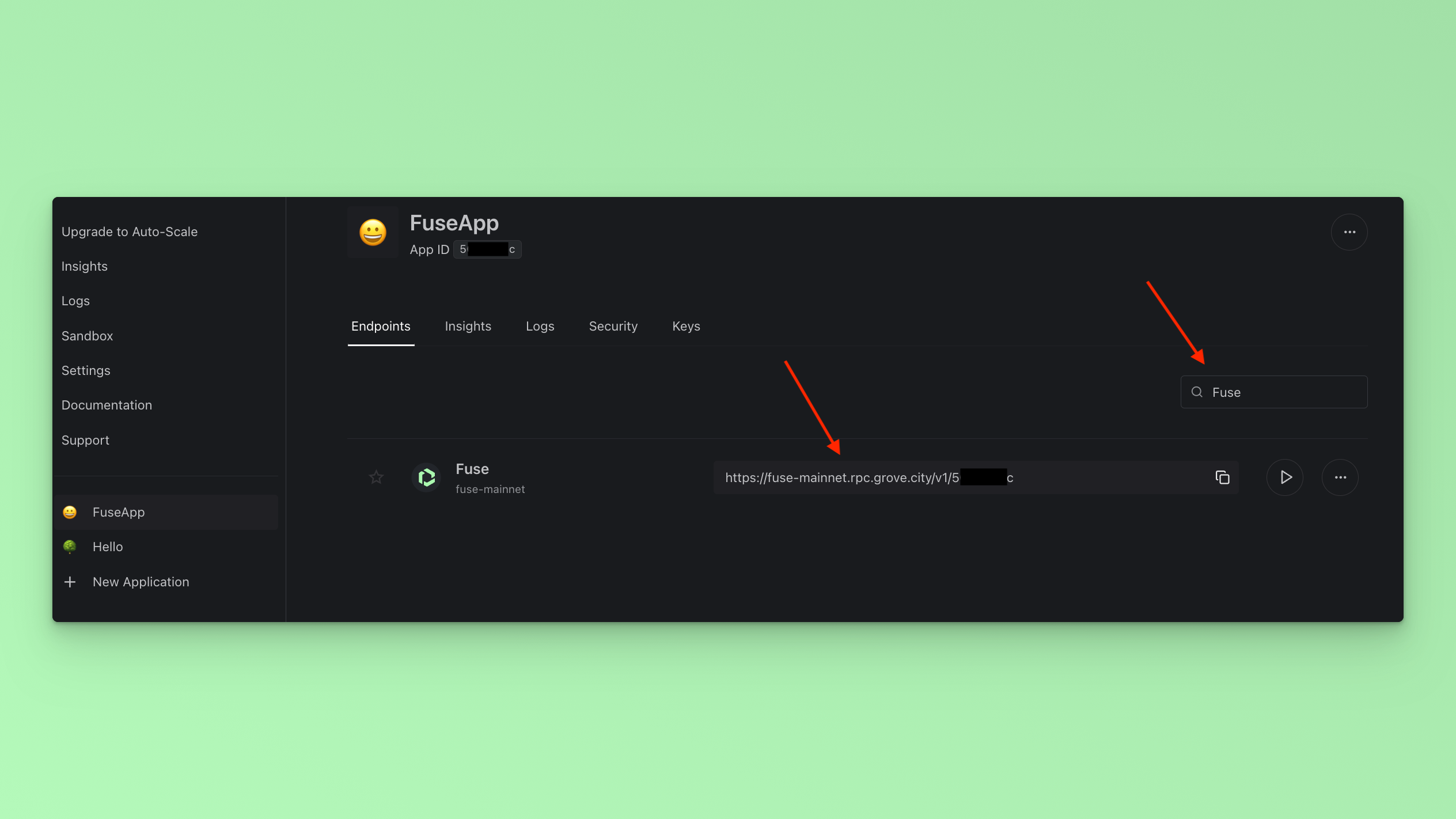Click the tree emoji beside Hello
1456x819 pixels.
(70, 547)
